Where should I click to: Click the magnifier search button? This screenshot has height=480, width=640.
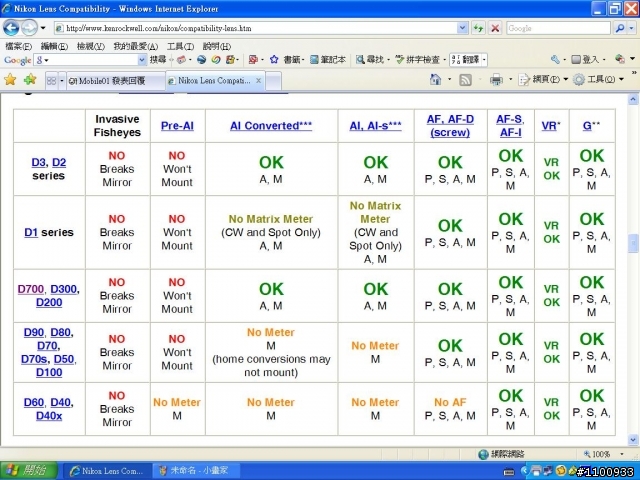tap(620, 28)
